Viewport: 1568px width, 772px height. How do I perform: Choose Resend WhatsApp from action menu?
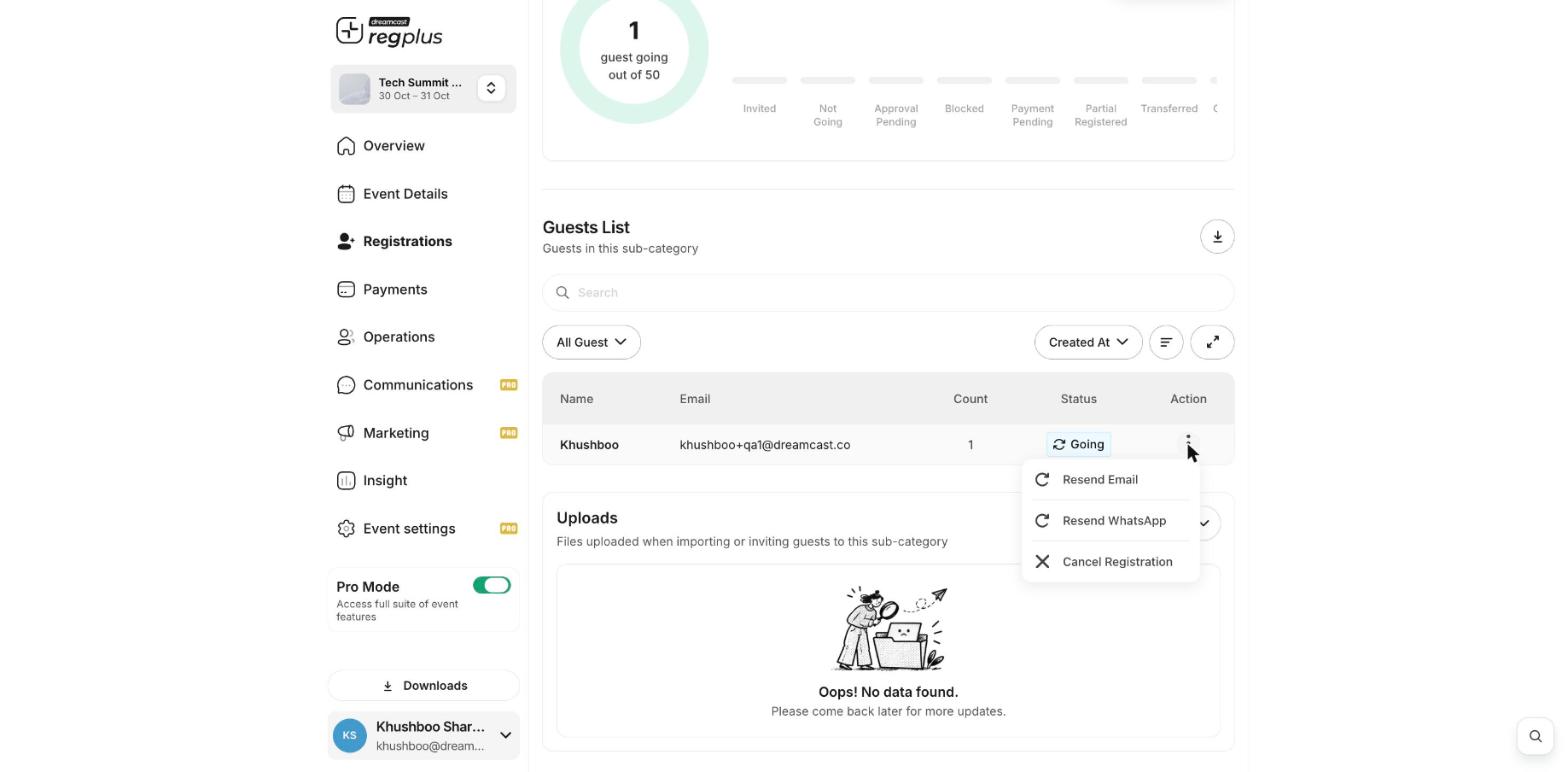[x=1110, y=521]
